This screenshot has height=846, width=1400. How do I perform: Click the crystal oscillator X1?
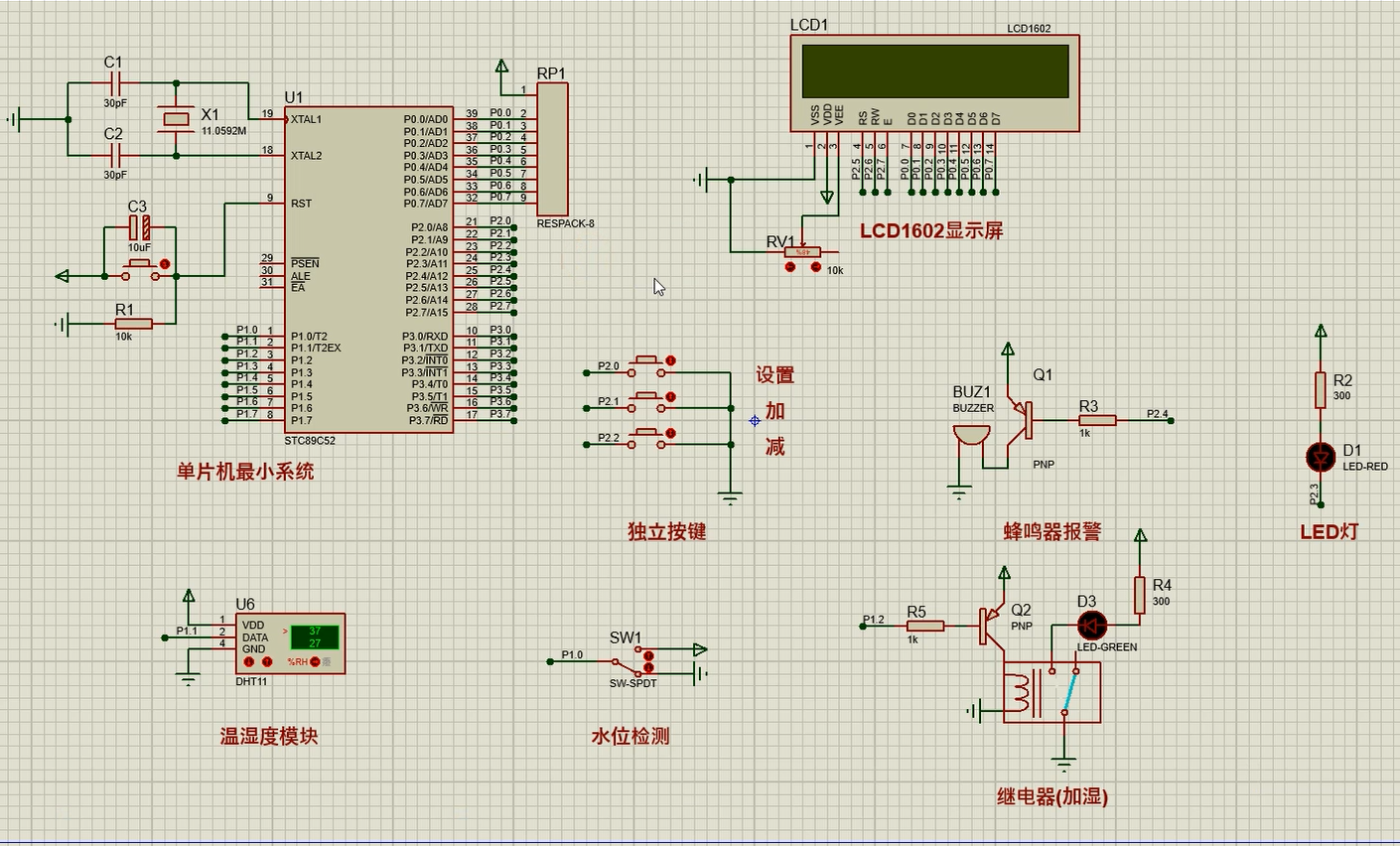(176, 119)
